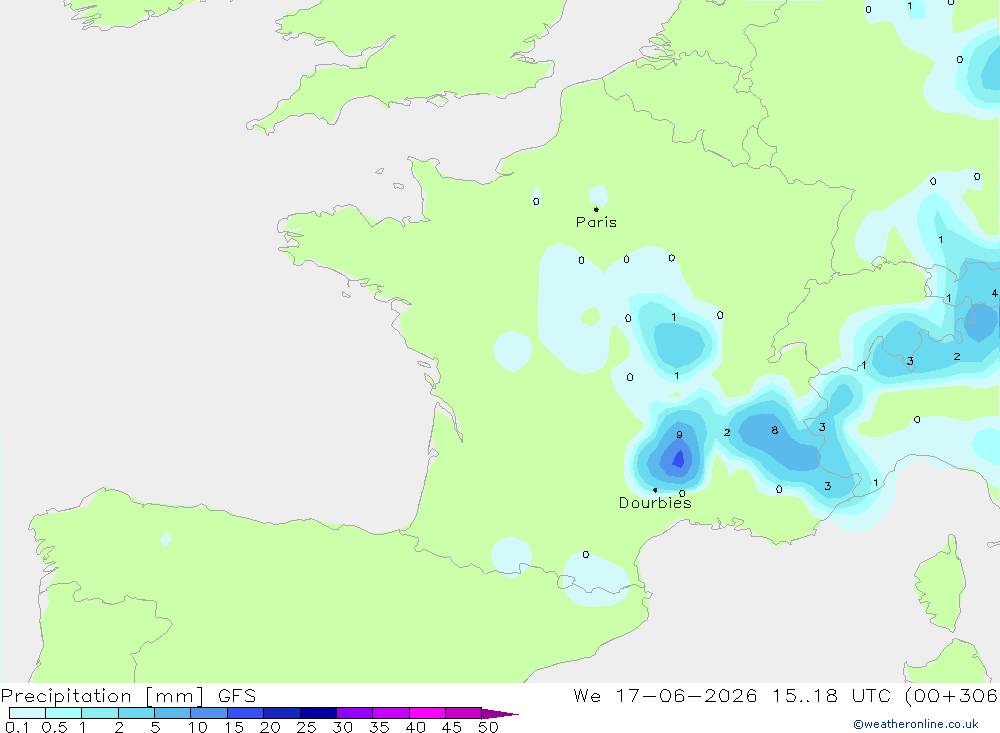Select the Paris city label
Screen dimensions: 1000x733
596,222
